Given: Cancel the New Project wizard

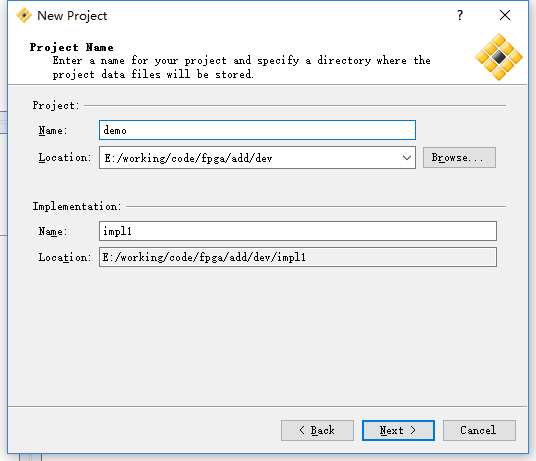Looking at the screenshot, I should coord(479,430).
